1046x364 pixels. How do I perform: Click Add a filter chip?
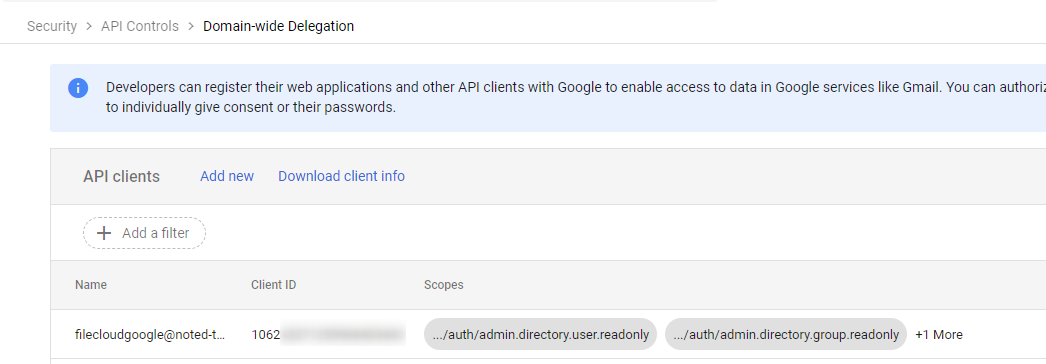[x=144, y=233]
